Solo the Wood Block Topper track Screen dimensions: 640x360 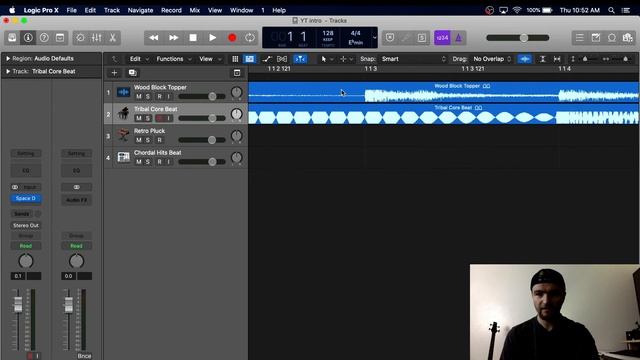click(148, 97)
